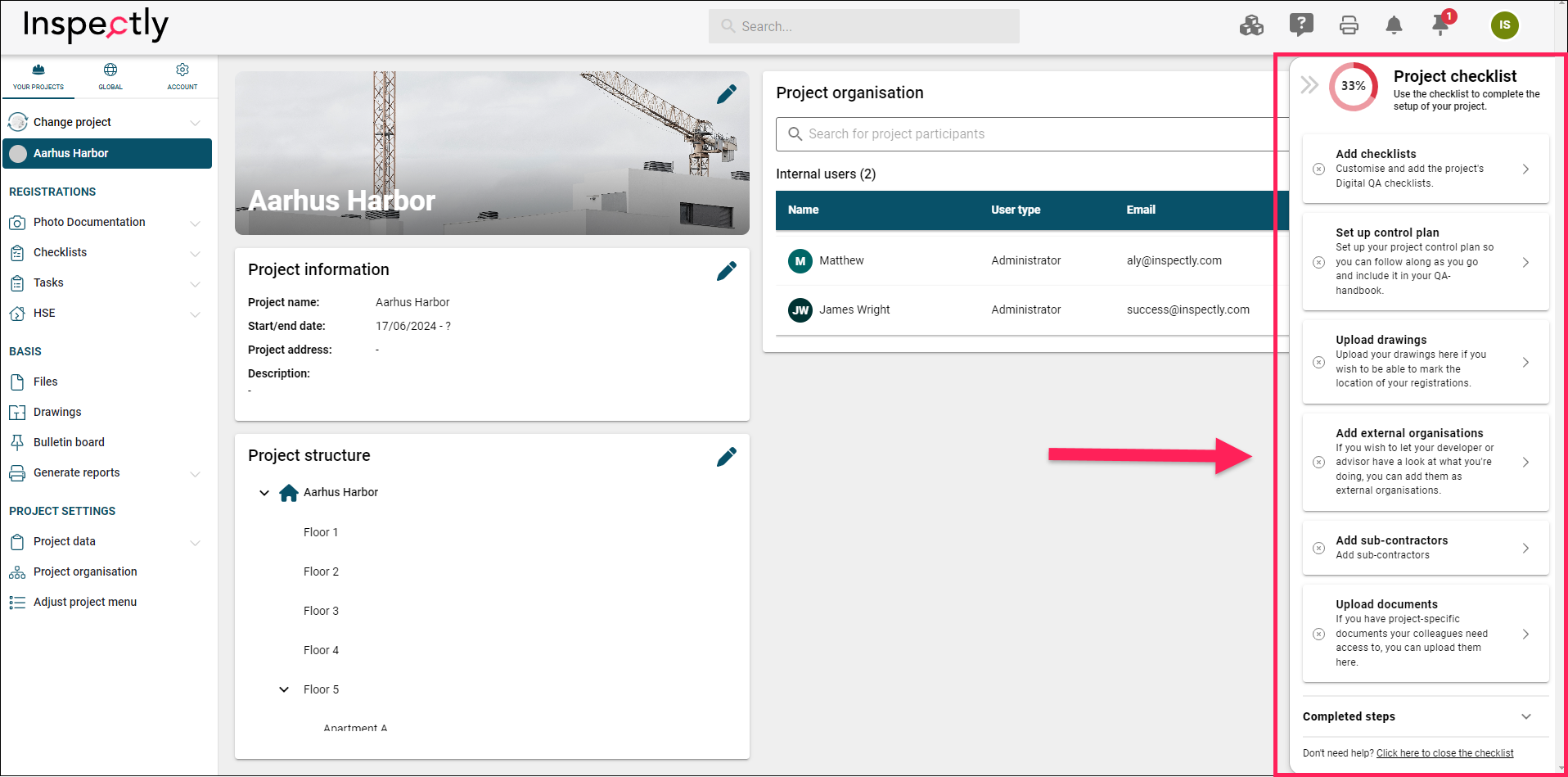
Task: Click the top Search field
Action: point(863,26)
